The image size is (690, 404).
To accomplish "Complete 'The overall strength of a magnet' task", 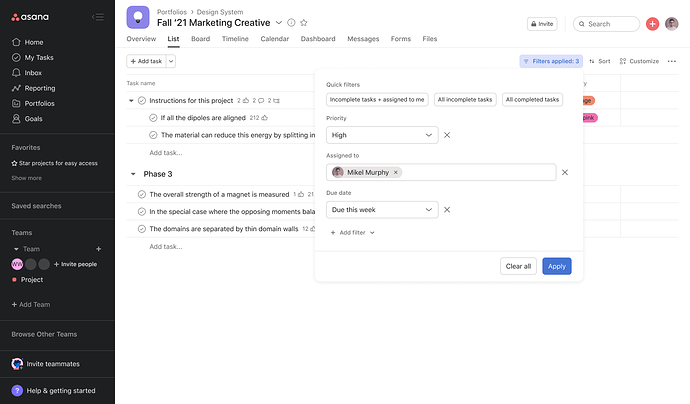I will [142, 194].
